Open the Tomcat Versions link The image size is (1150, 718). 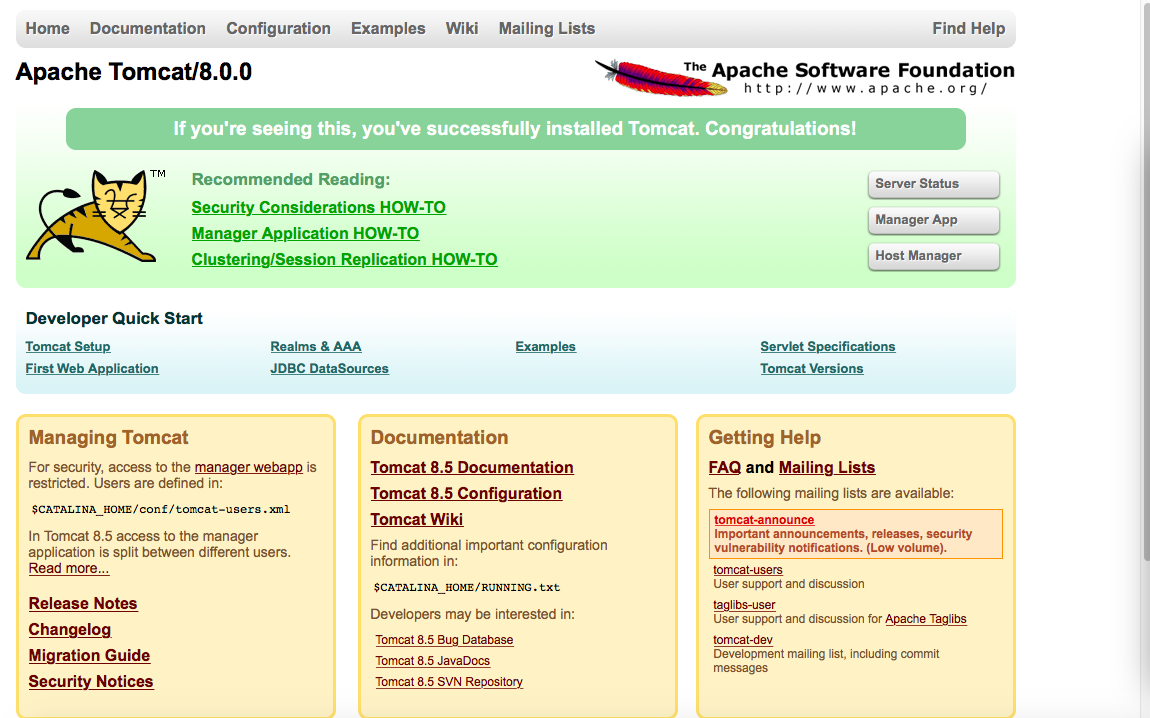coord(811,369)
